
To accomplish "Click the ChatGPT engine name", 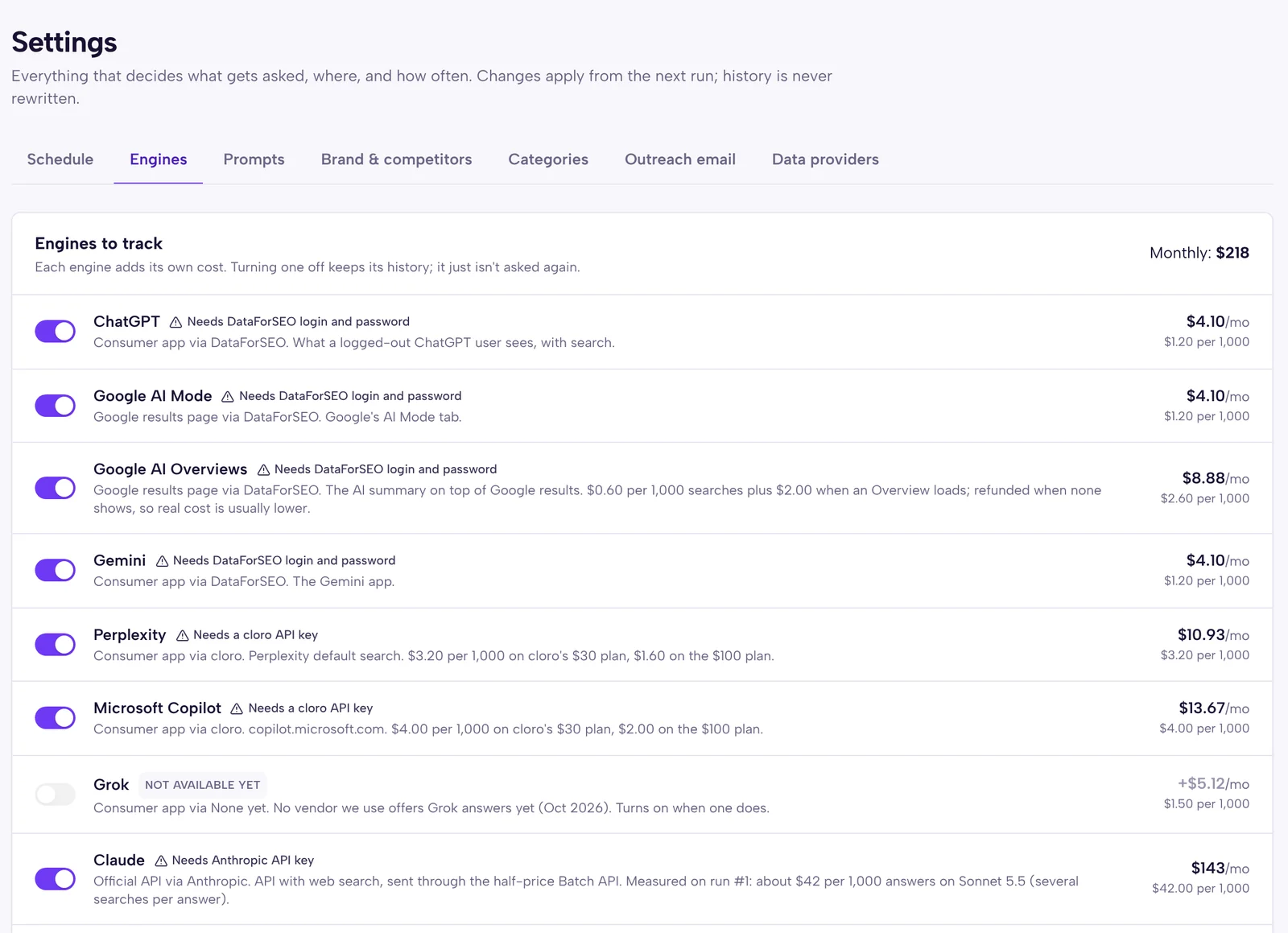I will click(126, 321).
